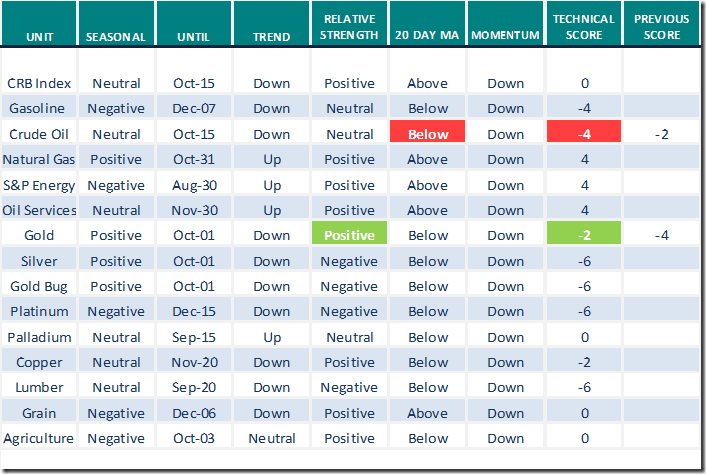Image resolution: width=706 pixels, height=474 pixels.
Task: Select the 20 DAY MA header
Action: (x=427, y=37)
